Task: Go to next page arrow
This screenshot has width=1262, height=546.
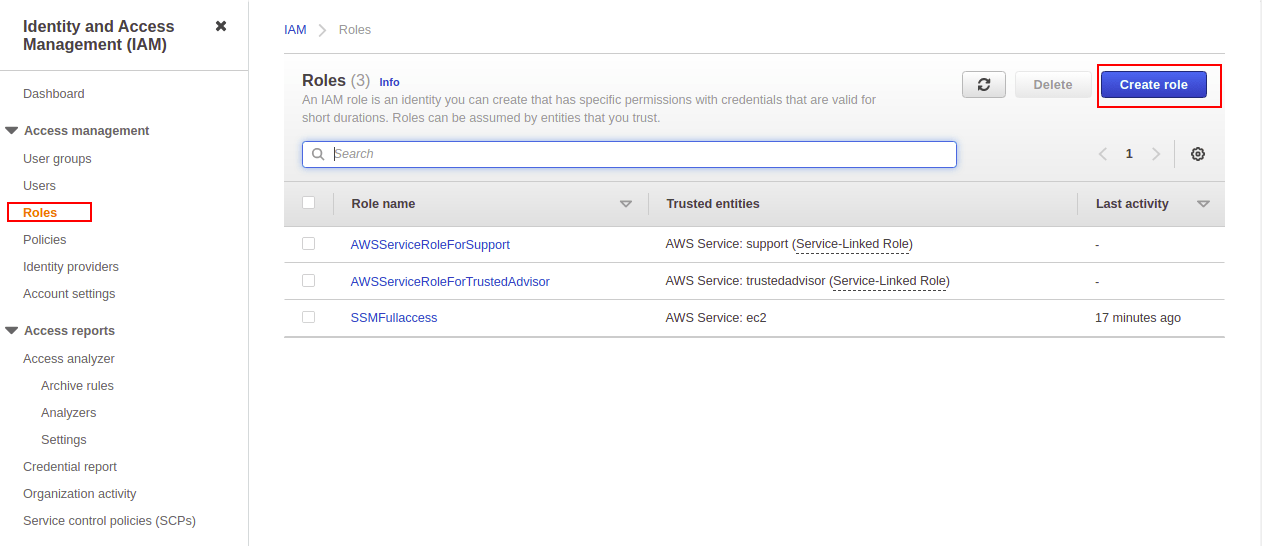Action: pos(1156,154)
